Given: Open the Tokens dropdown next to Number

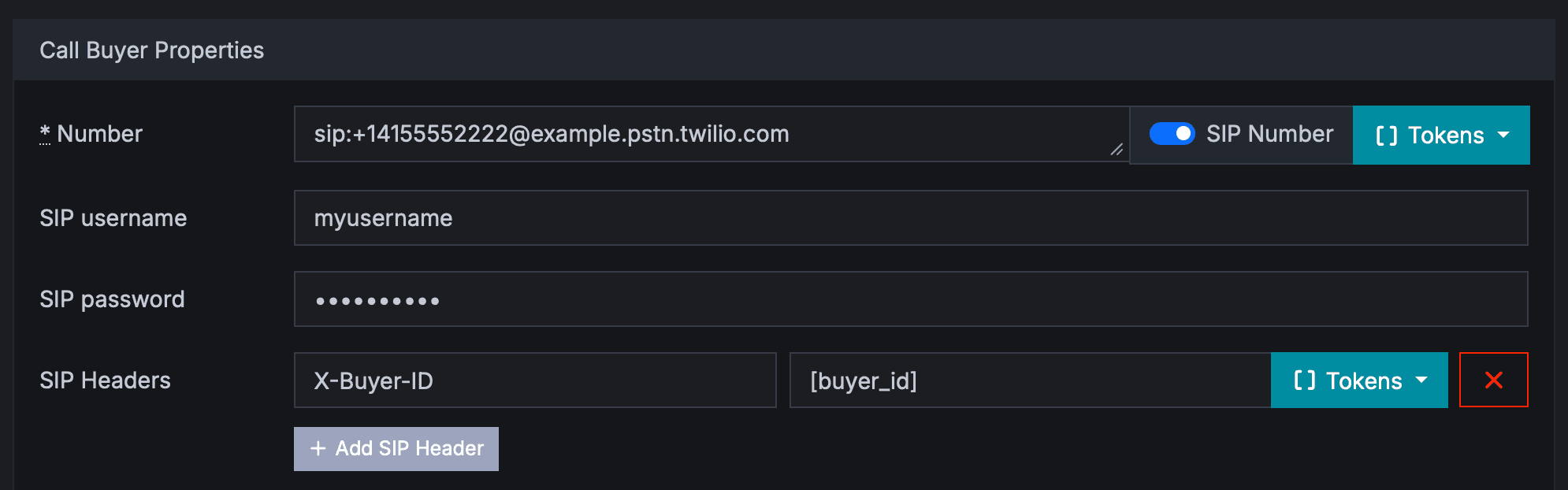Looking at the screenshot, I should coord(1441,135).
